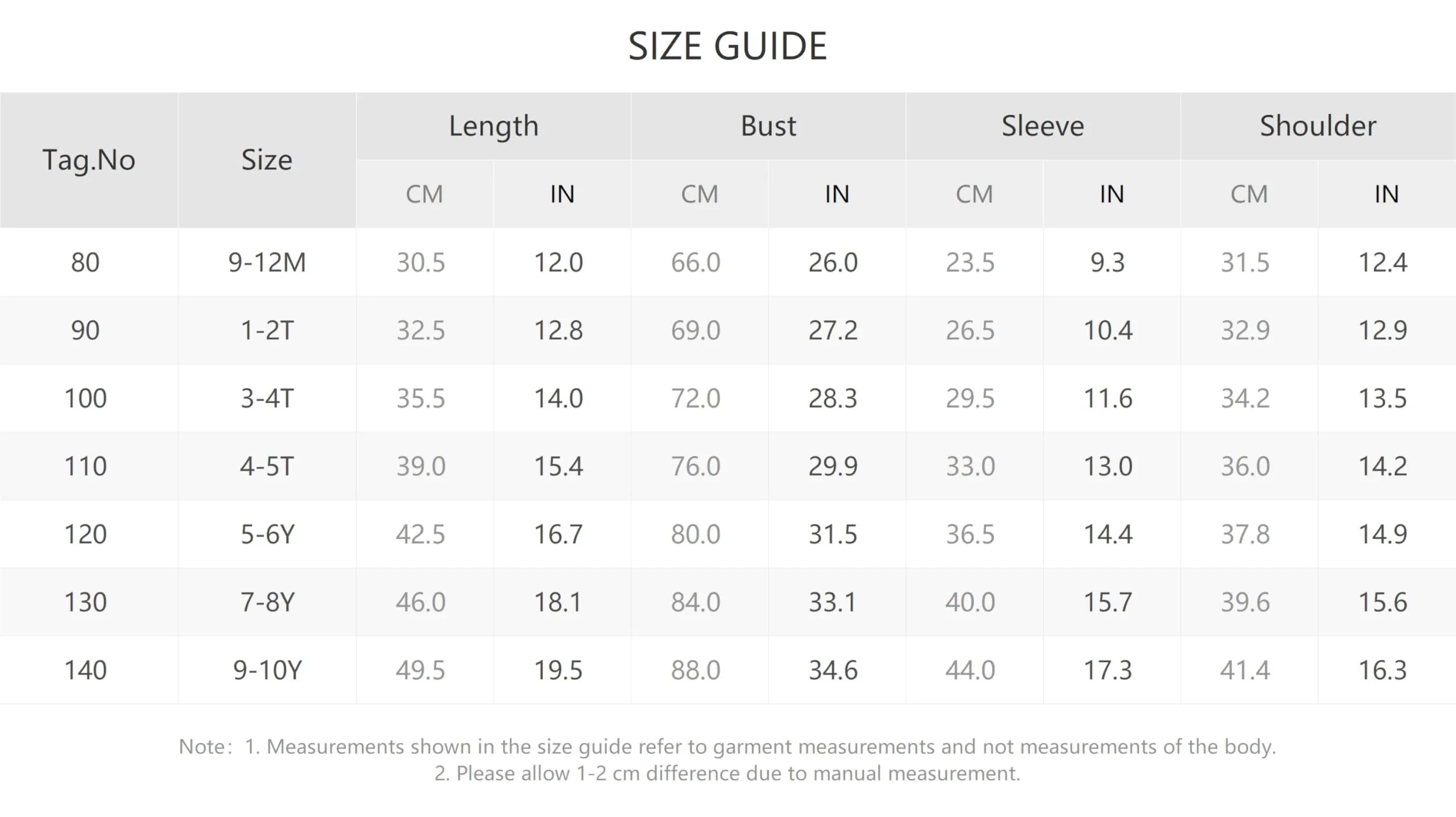The height and width of the screenshot is (817, 1456).
Task: Click tag number 130 cell
Action: tap(85, 602)
